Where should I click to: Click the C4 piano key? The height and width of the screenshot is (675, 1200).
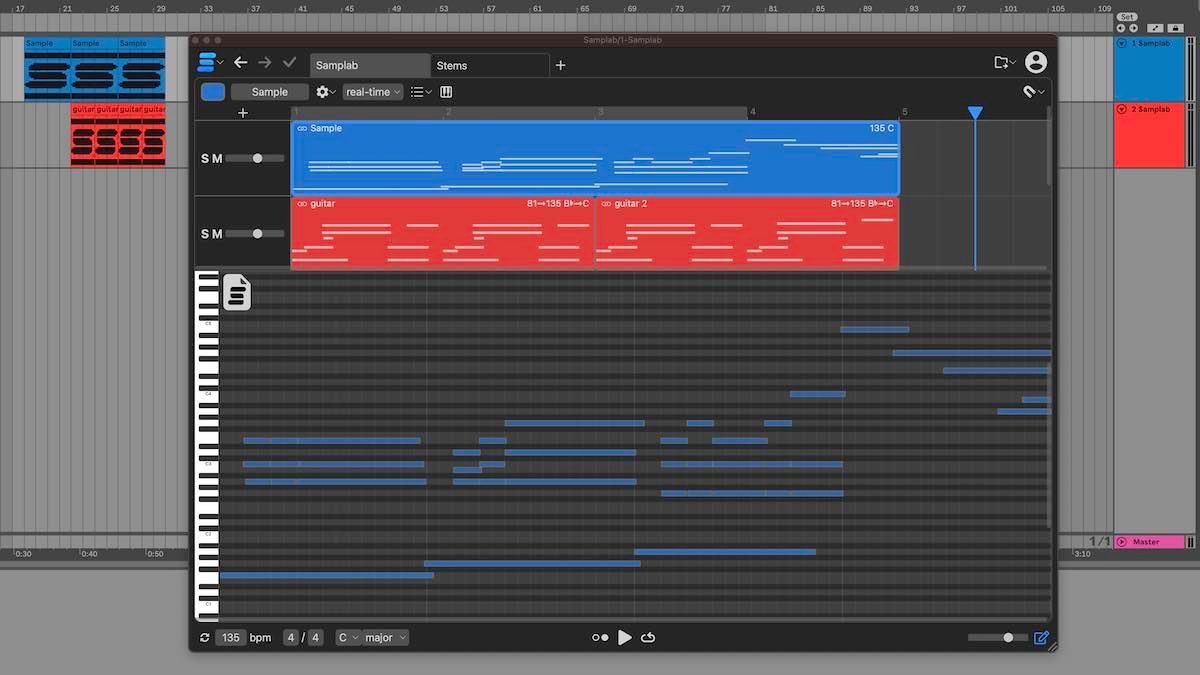pyautogui.click(x=208, y=394)
